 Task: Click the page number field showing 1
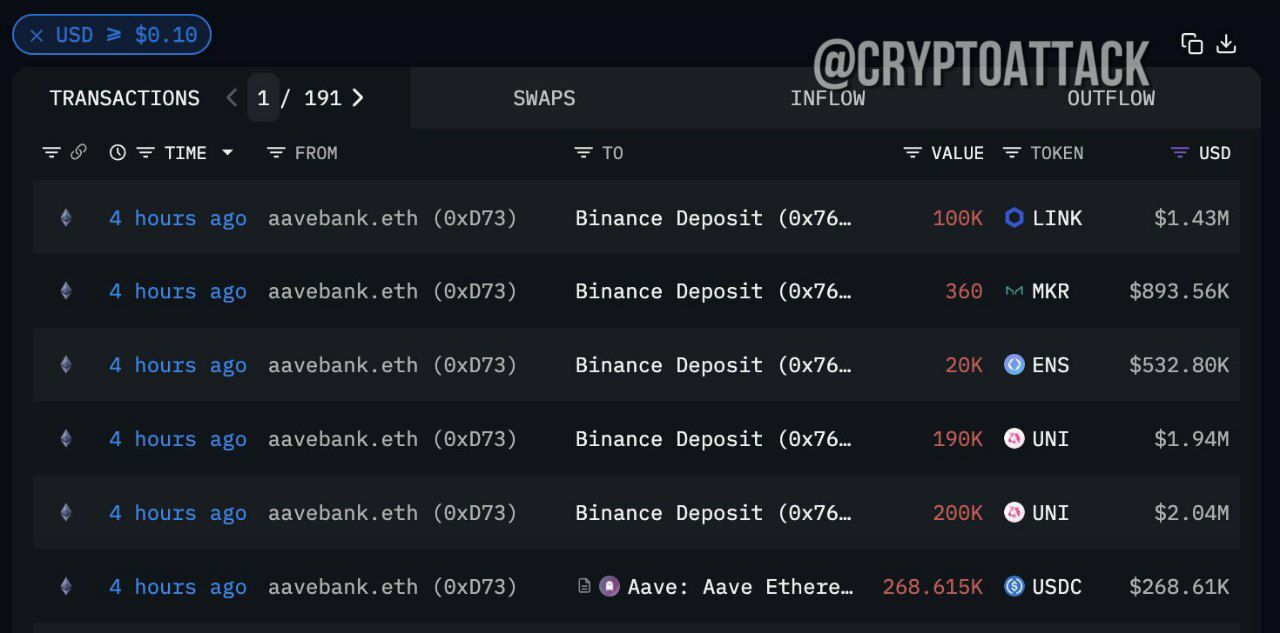point(263,97)
